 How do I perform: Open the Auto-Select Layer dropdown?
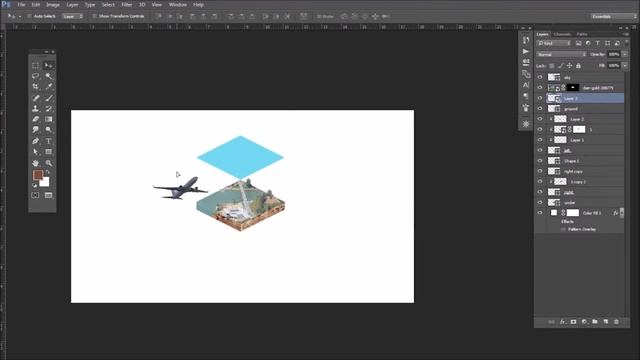click(x=73, y=16)
